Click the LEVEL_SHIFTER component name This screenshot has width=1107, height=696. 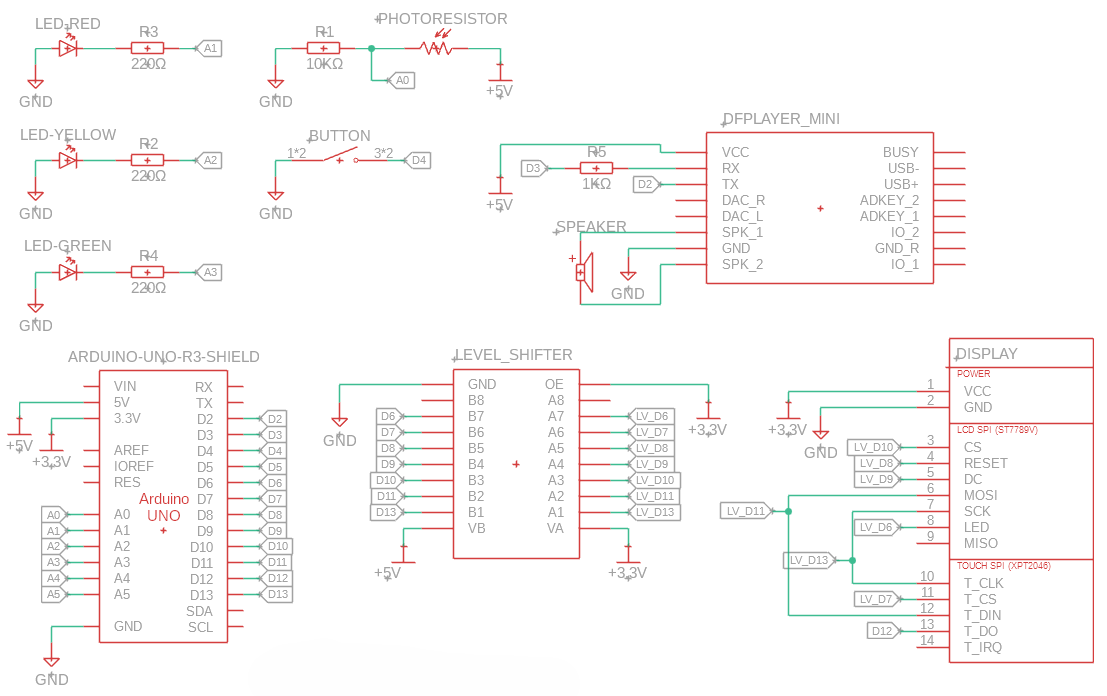click(513, 355)
